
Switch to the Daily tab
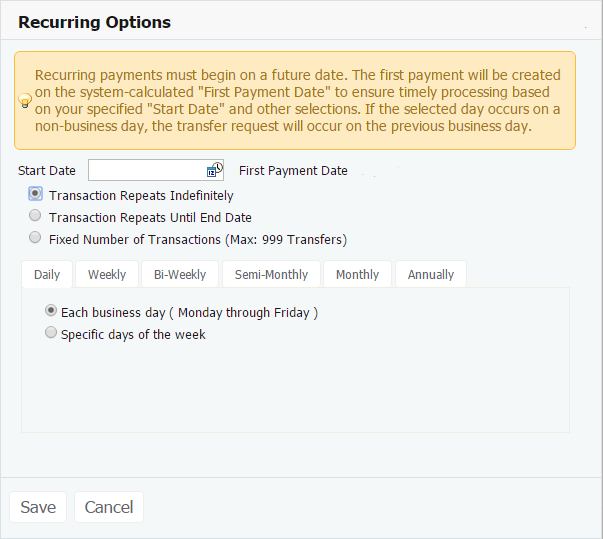click(x=47, y=274)
